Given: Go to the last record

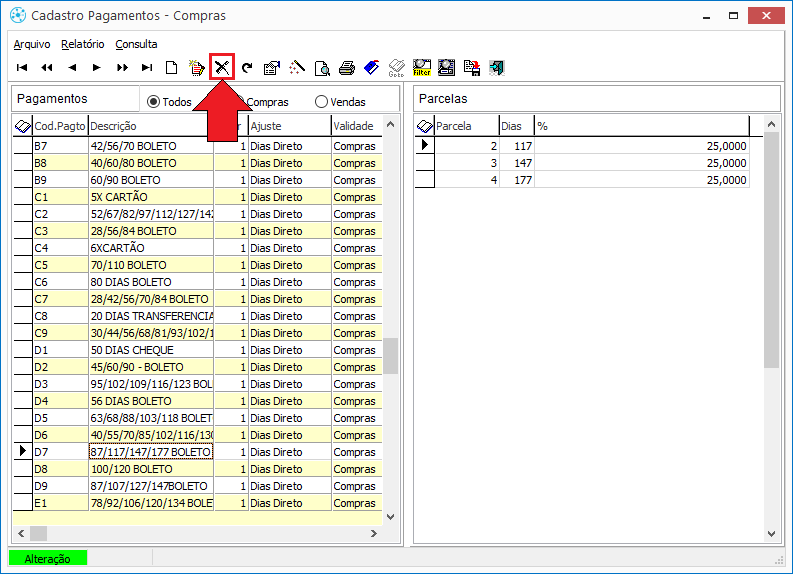Looking at the screenshot, I should (147, 67).
